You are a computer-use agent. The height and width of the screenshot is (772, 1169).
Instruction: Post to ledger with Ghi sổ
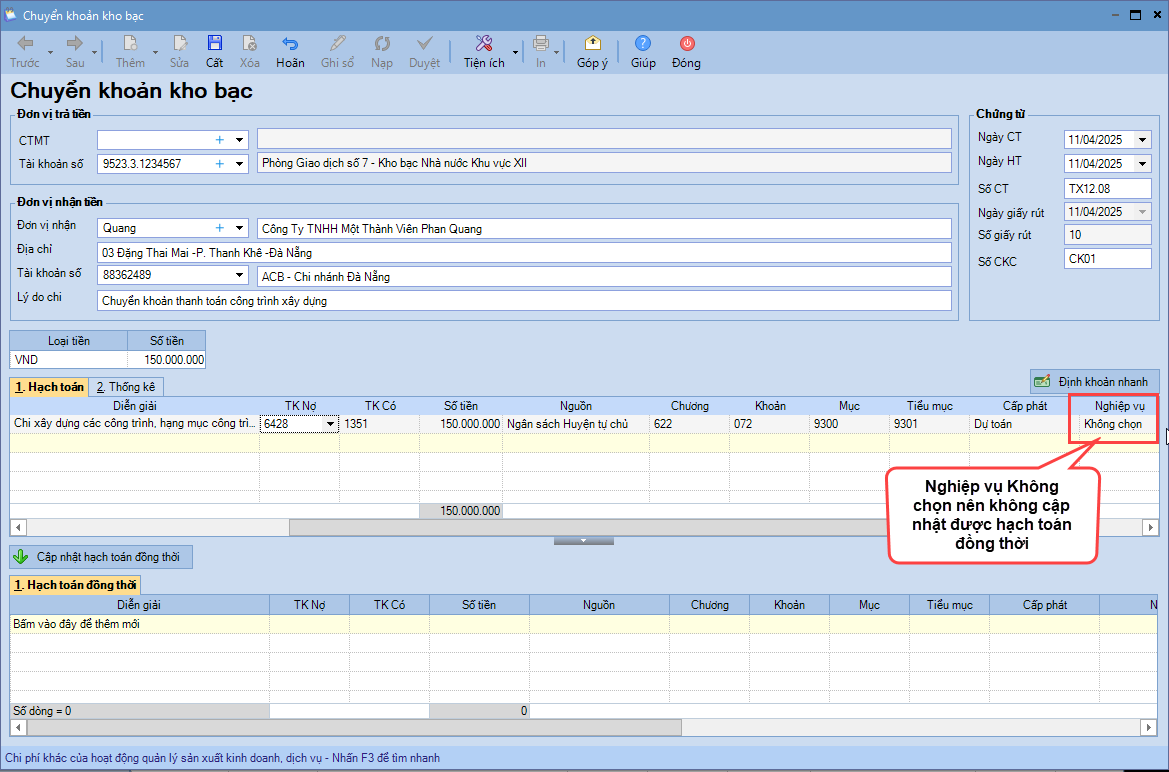pos(338,52)
